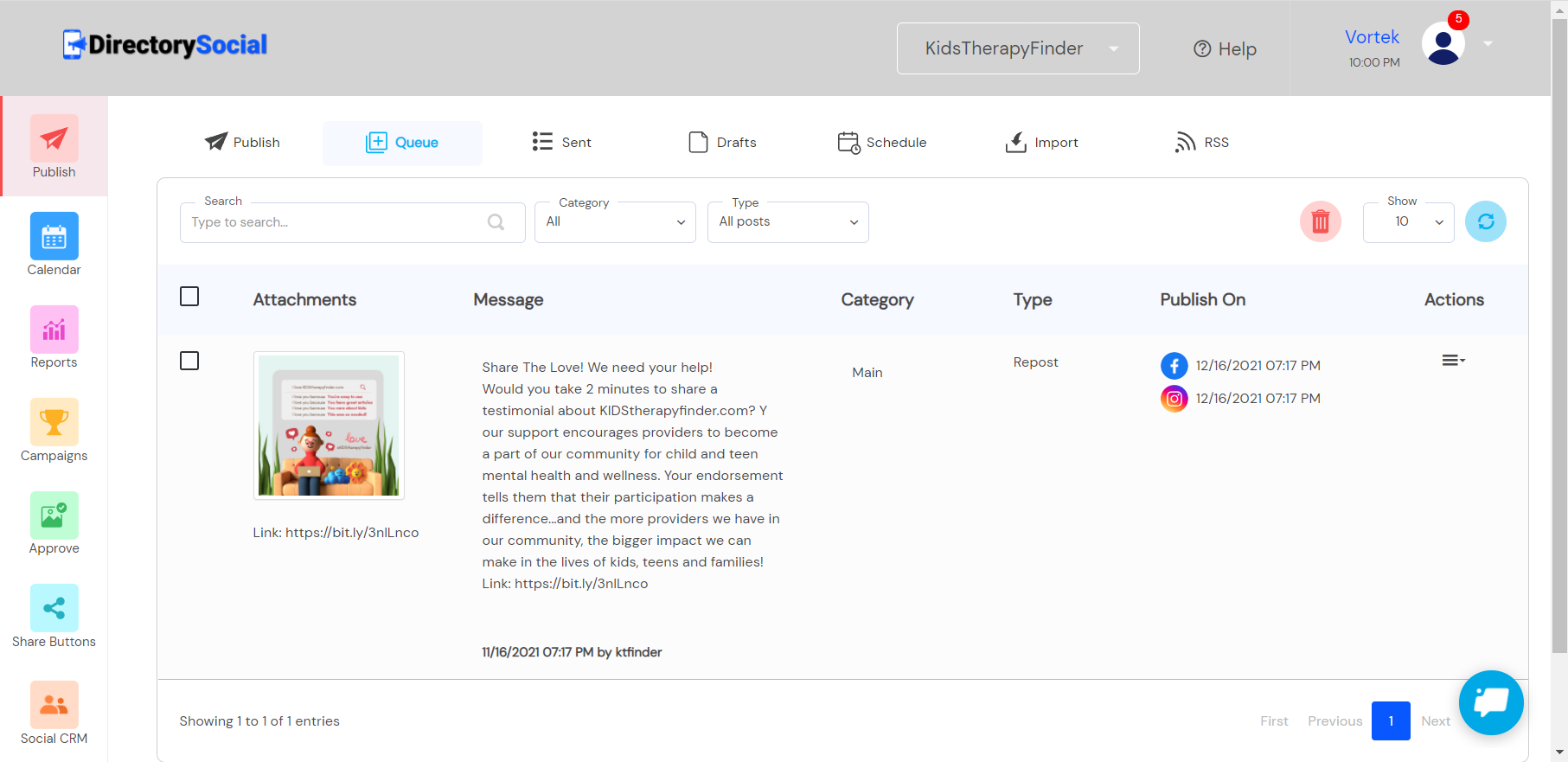Select the queued post row checkbox
The image size is (1568, 762).
point(189,361)
